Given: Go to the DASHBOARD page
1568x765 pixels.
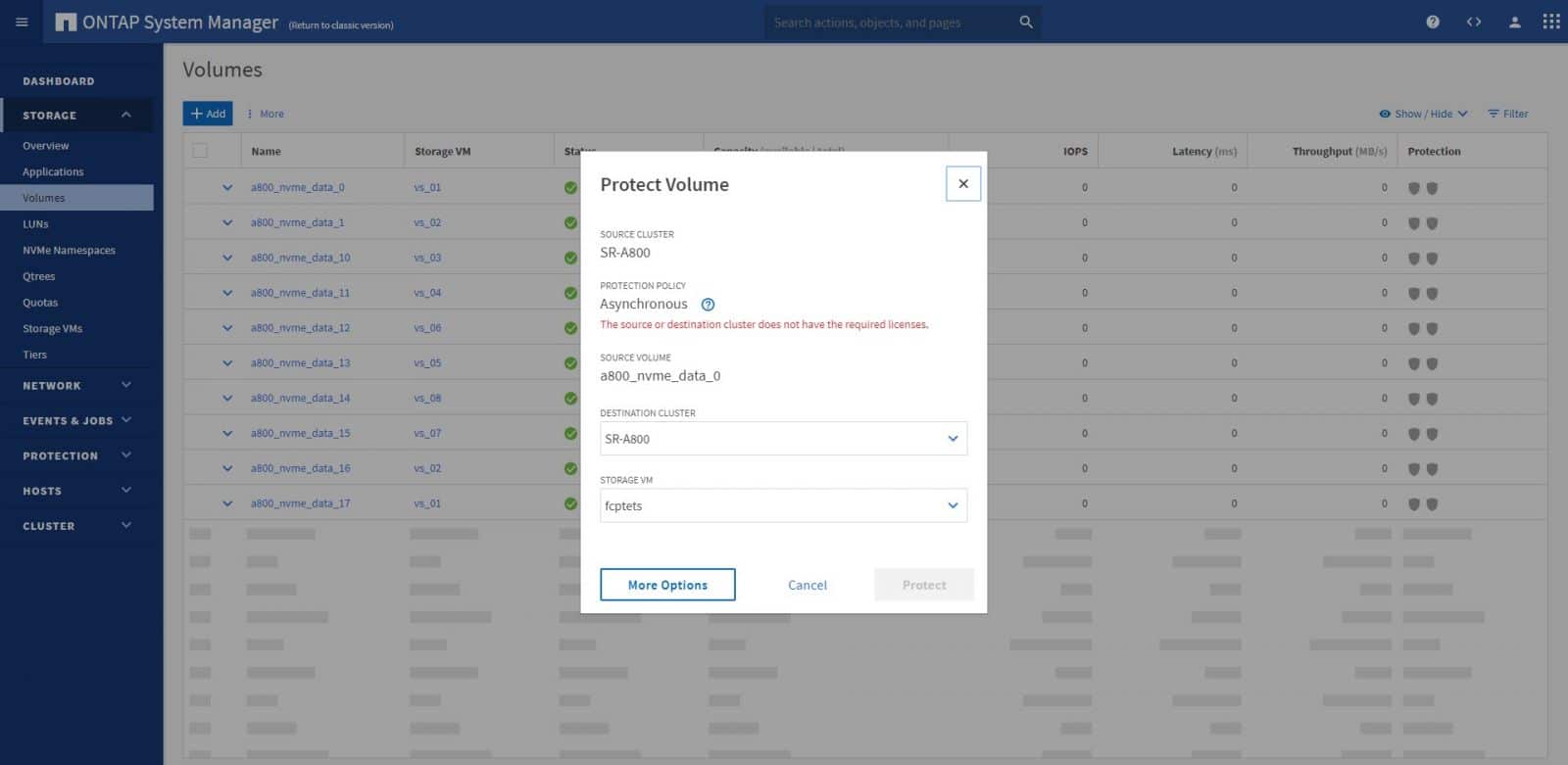Looking at the screenshot, I should pos(59,81).
